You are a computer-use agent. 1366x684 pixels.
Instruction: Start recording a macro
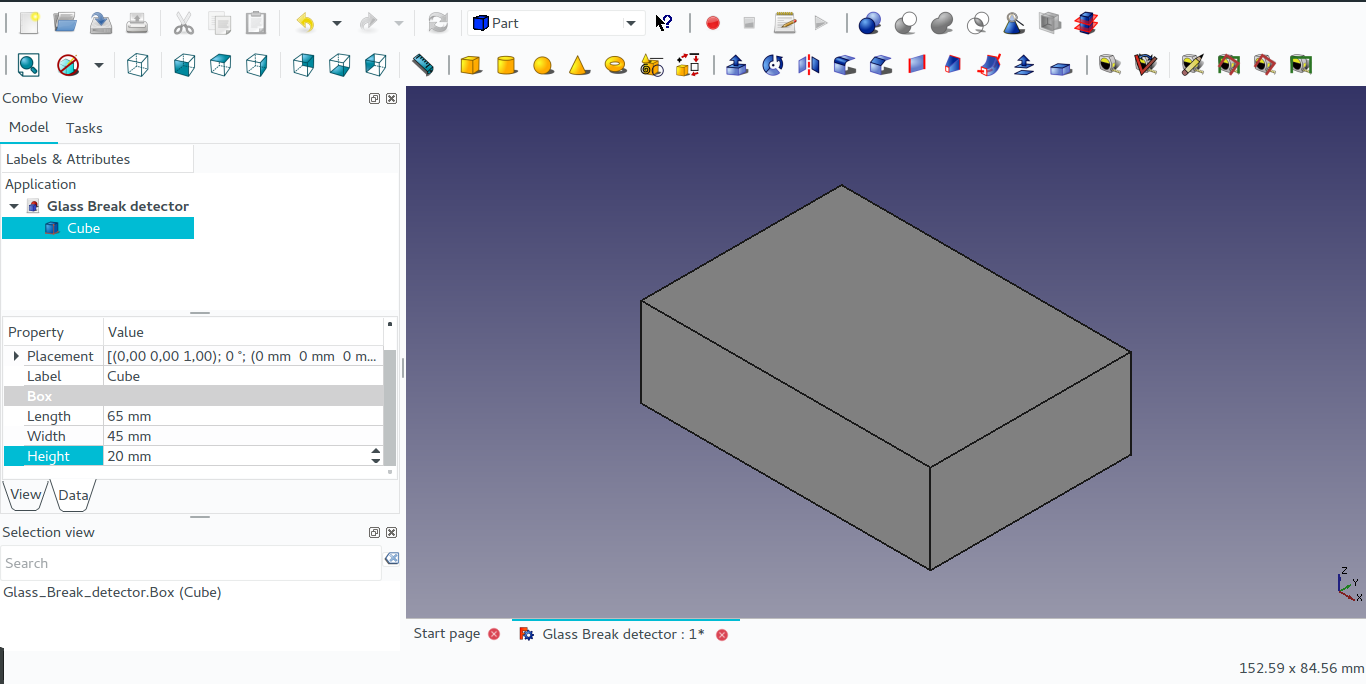(x=712, y=22)
